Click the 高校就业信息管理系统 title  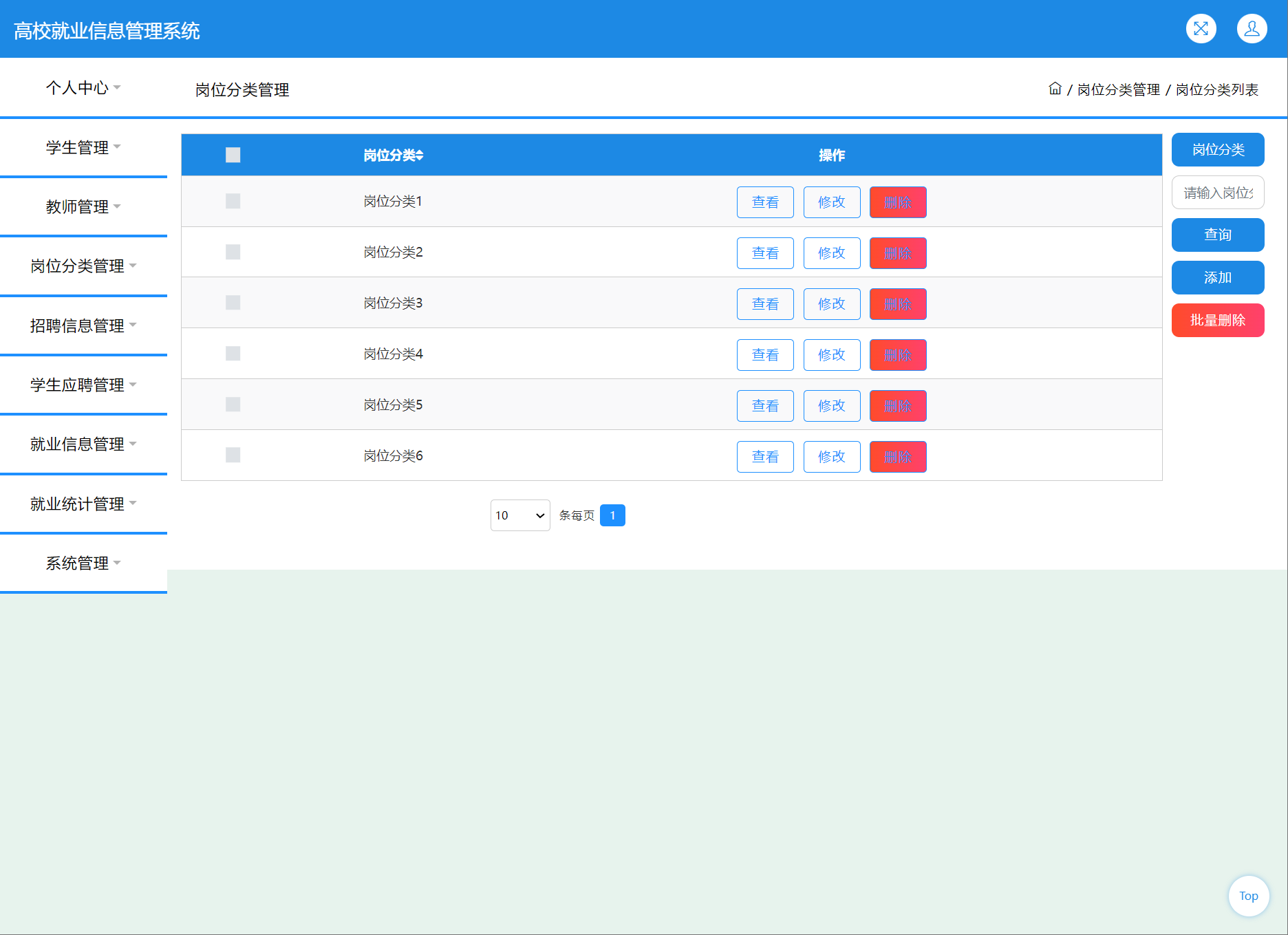[107, 31]
